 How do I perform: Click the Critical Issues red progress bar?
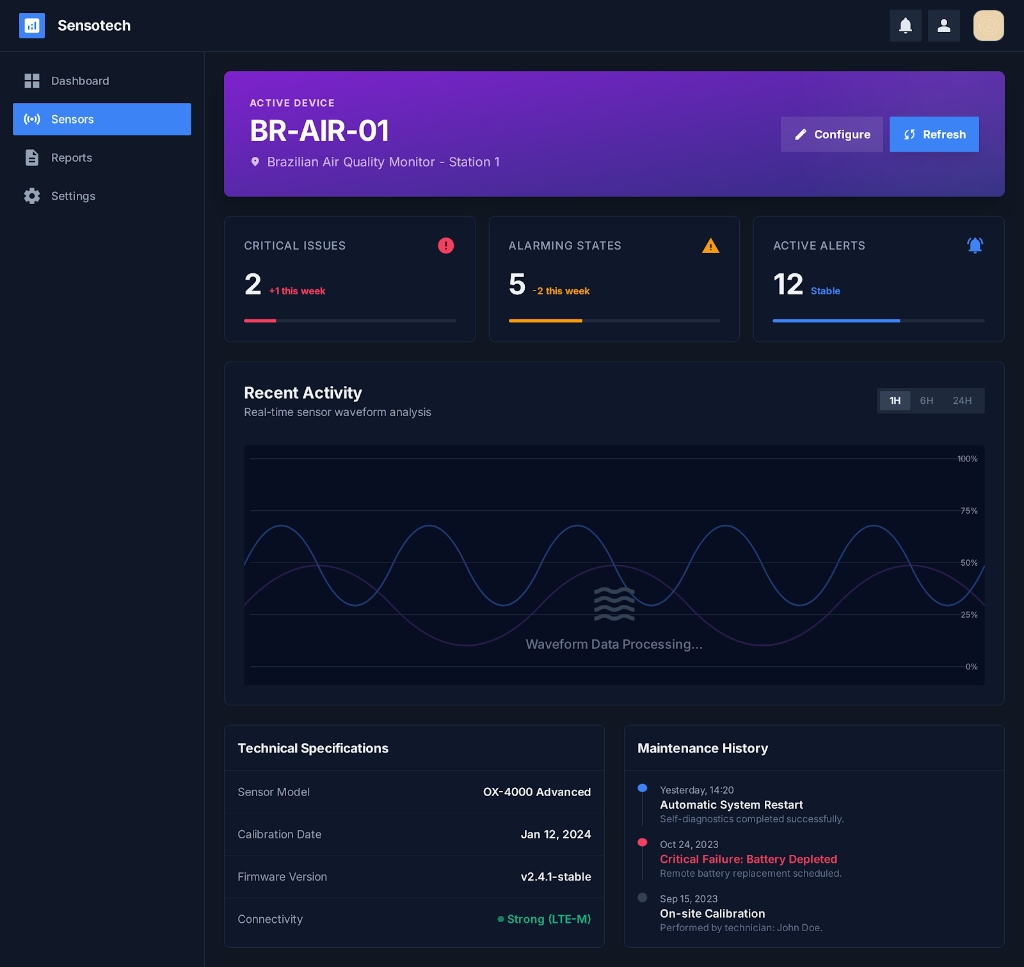(260, 321)
